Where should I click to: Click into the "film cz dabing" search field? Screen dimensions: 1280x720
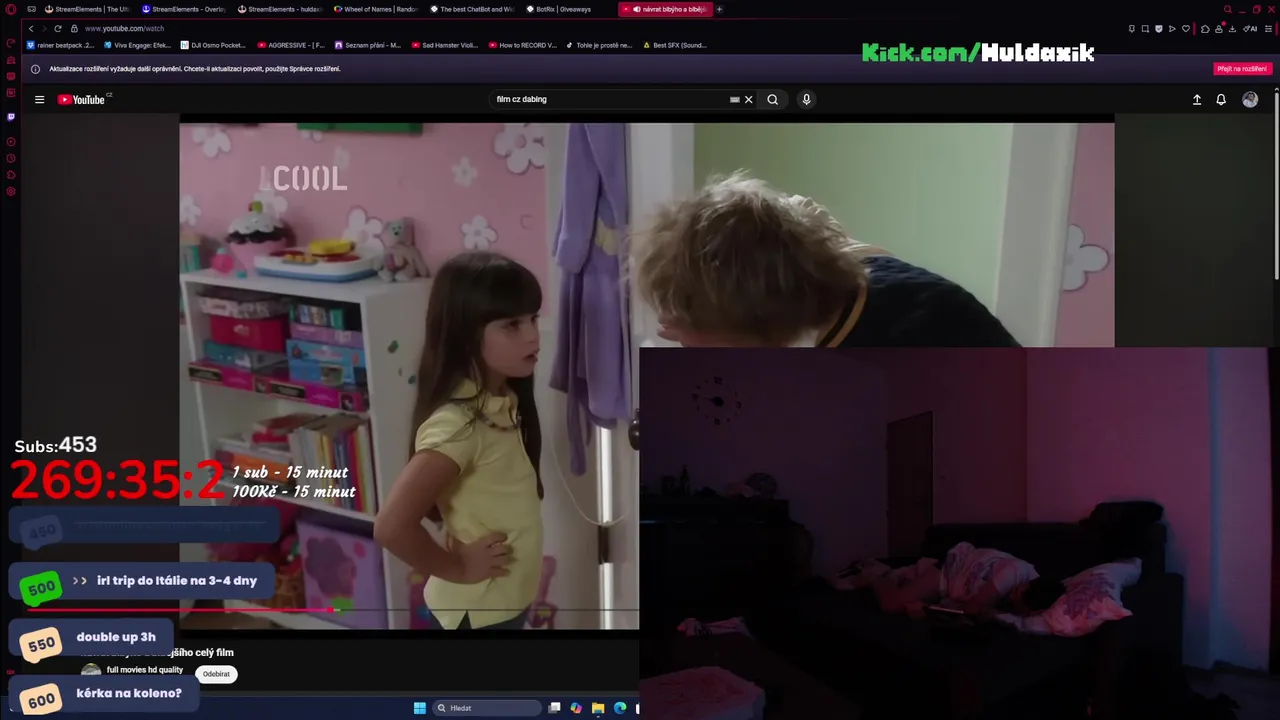pos(610,99)
